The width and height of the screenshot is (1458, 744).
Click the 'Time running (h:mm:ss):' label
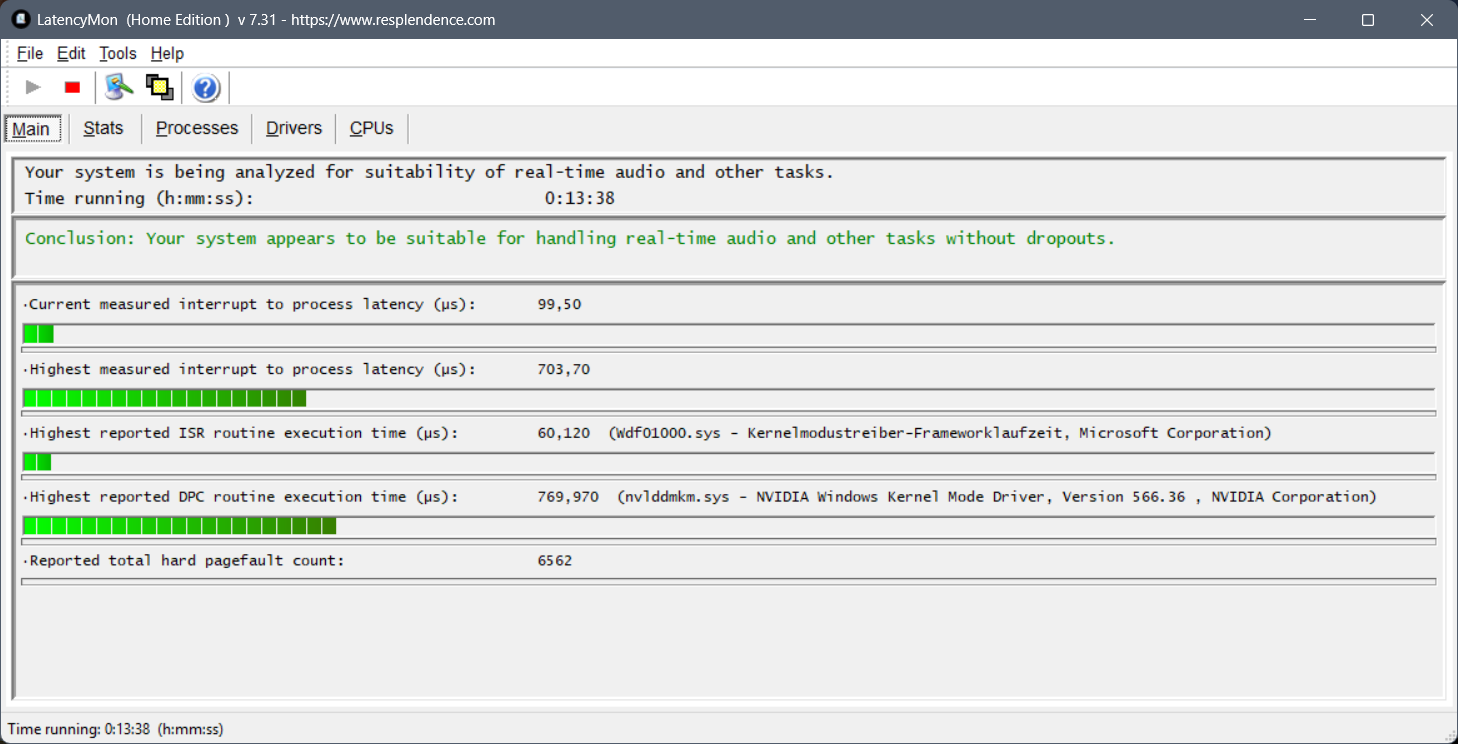140,198
